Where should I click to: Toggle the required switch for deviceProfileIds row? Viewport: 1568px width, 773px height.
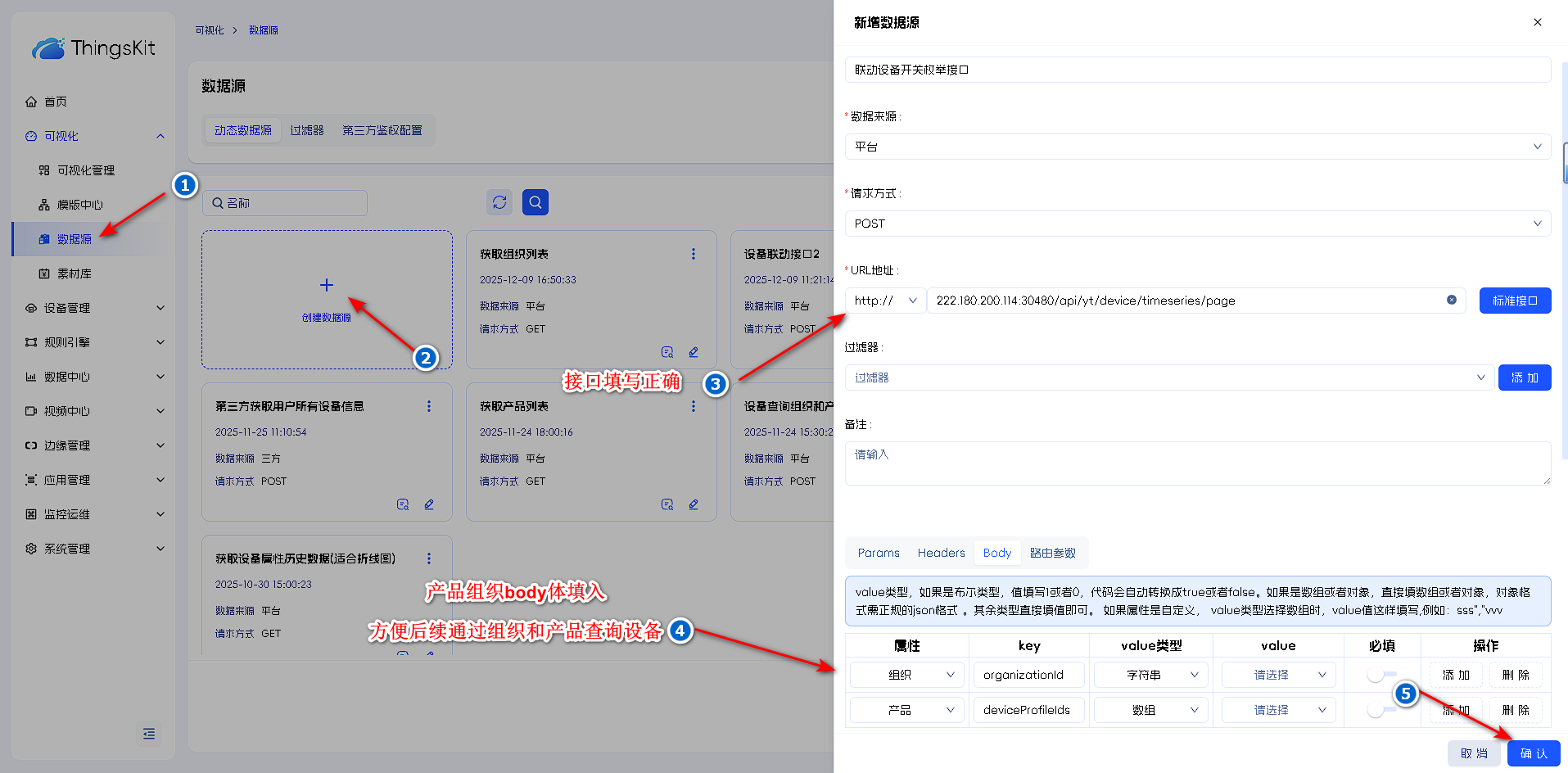tap(1380, 710)
